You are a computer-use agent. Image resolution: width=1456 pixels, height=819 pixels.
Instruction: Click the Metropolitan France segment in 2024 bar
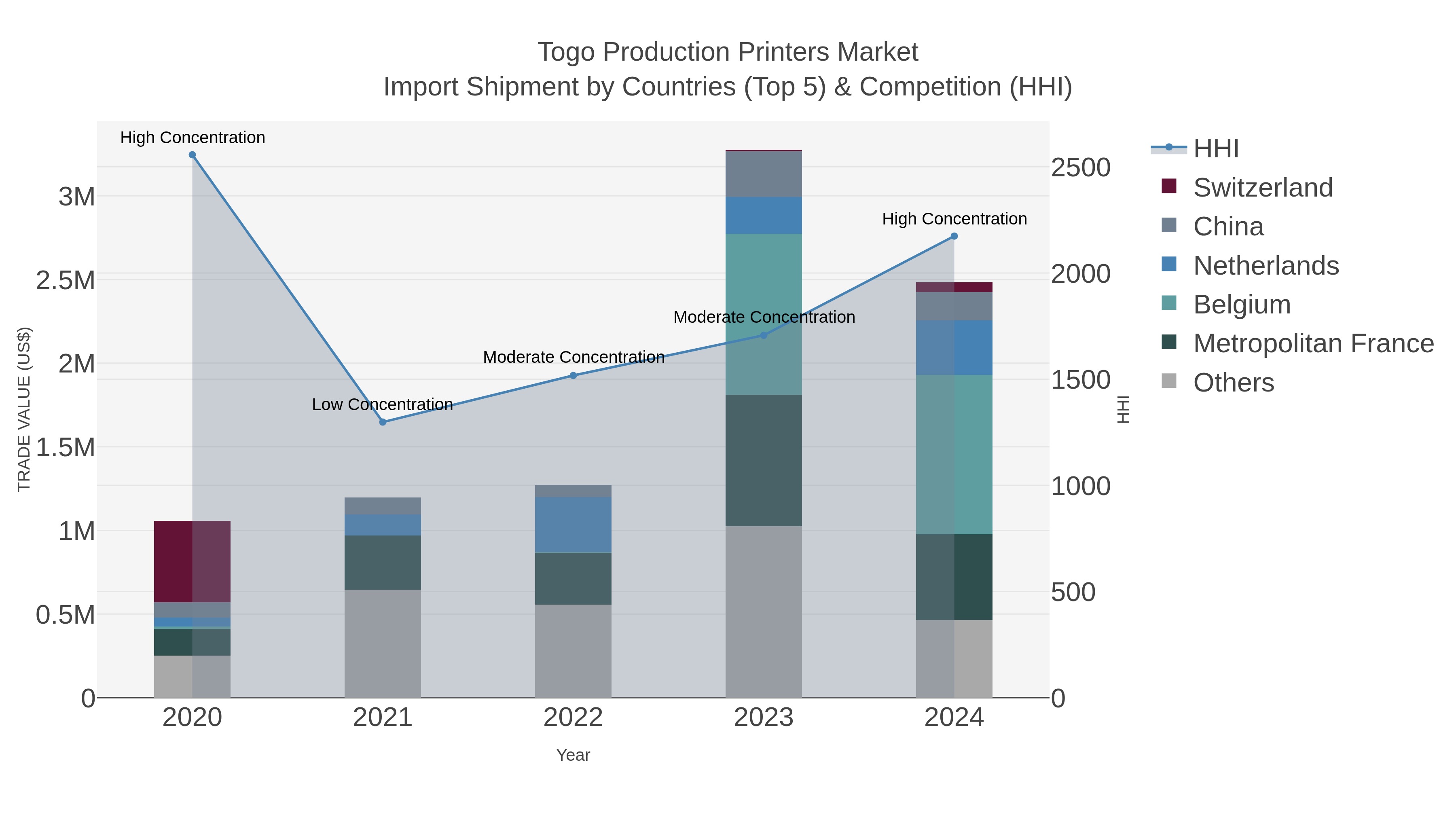click(x=954, y=578)
